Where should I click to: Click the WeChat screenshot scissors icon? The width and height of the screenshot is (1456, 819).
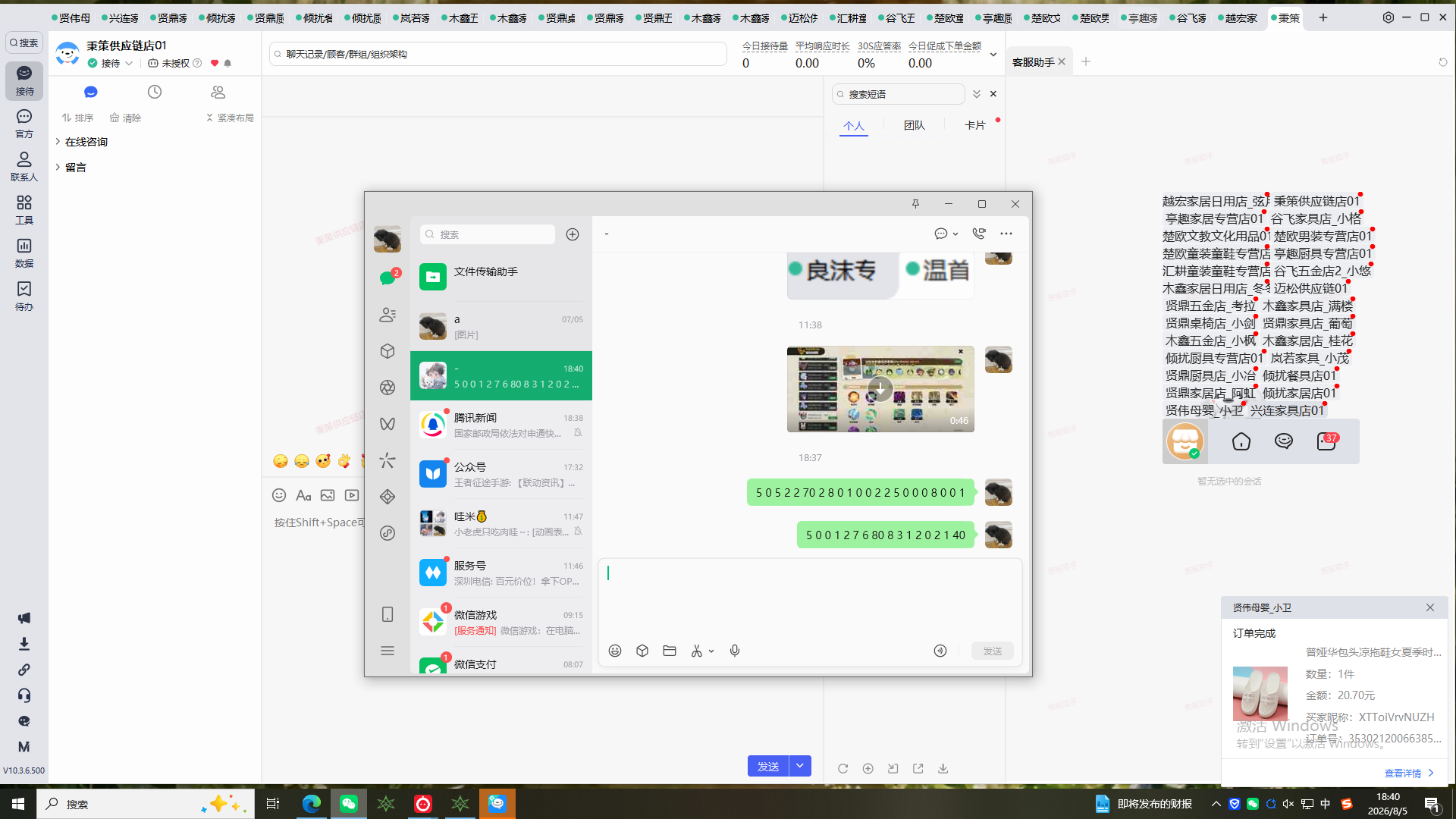tap(696, 651)
